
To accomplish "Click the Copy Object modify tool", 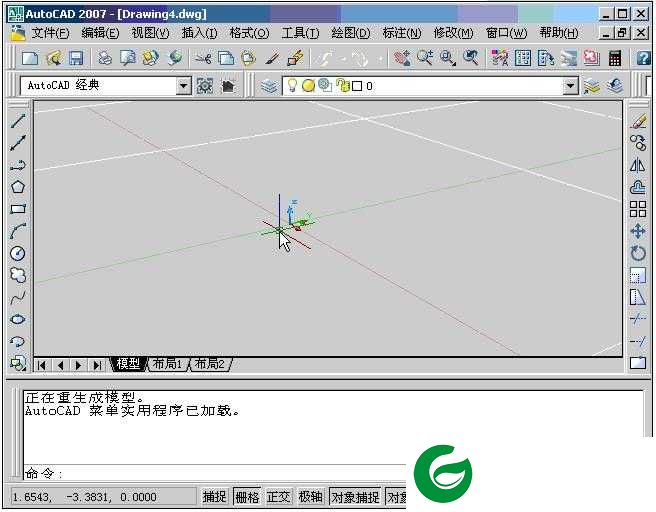I will pyautogui.click(x=638, y=143).
